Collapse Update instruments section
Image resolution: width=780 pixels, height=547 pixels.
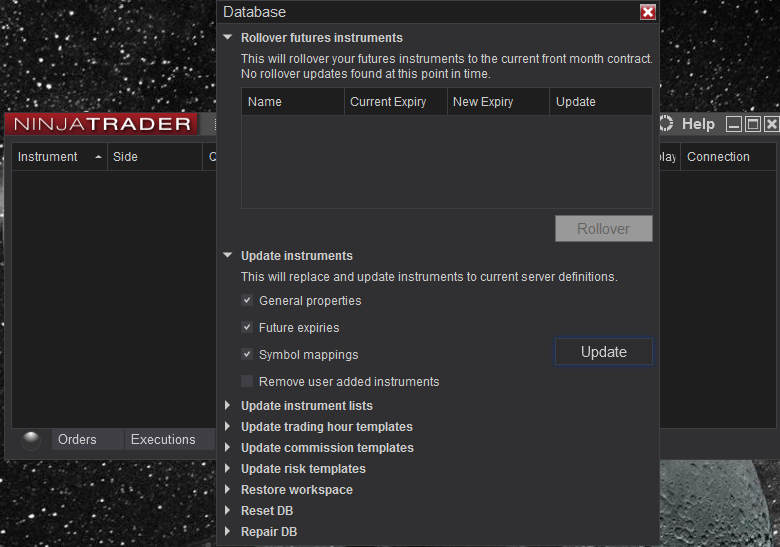tap(228, 255)
